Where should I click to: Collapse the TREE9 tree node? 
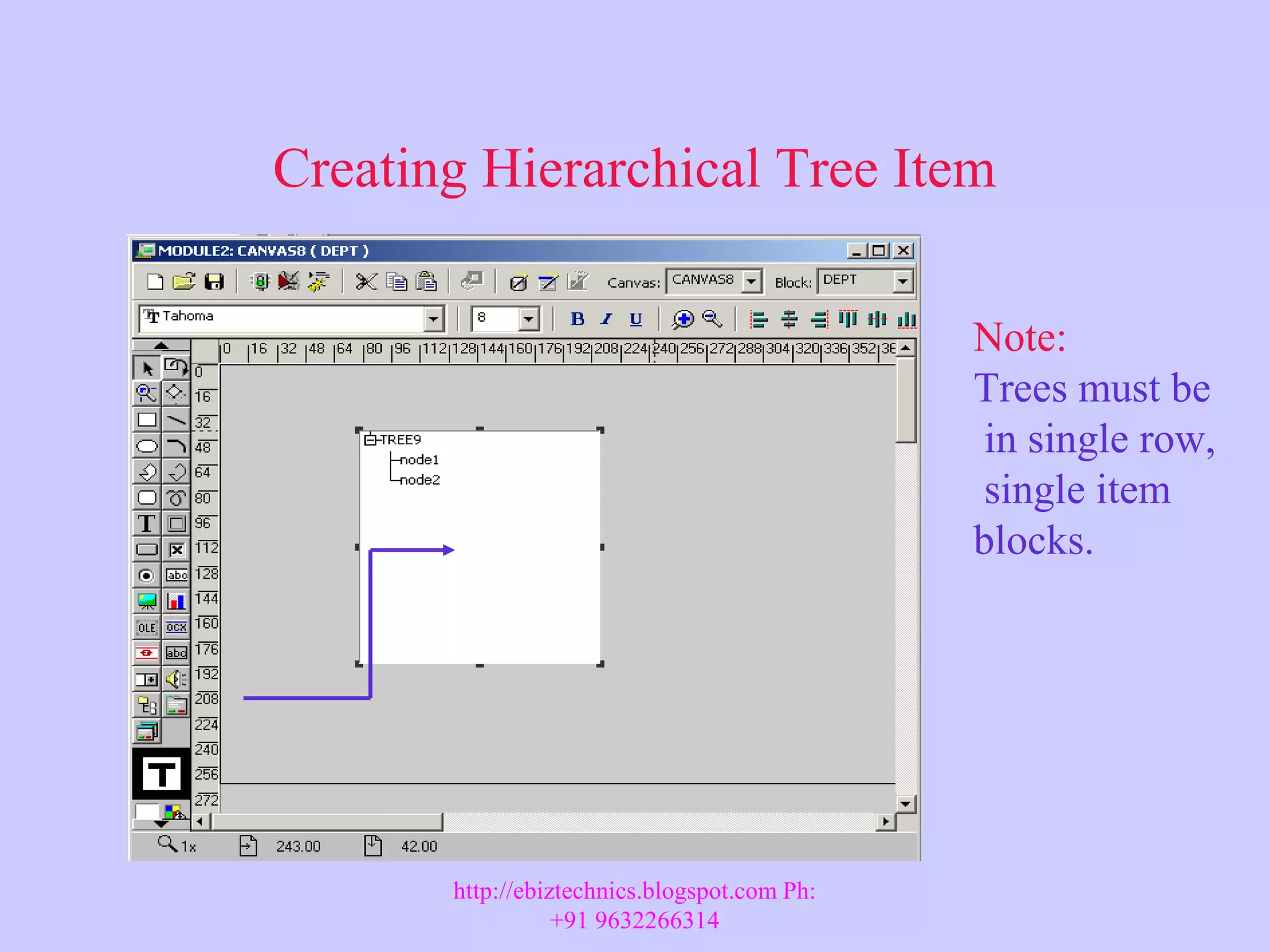coord(370,440)
